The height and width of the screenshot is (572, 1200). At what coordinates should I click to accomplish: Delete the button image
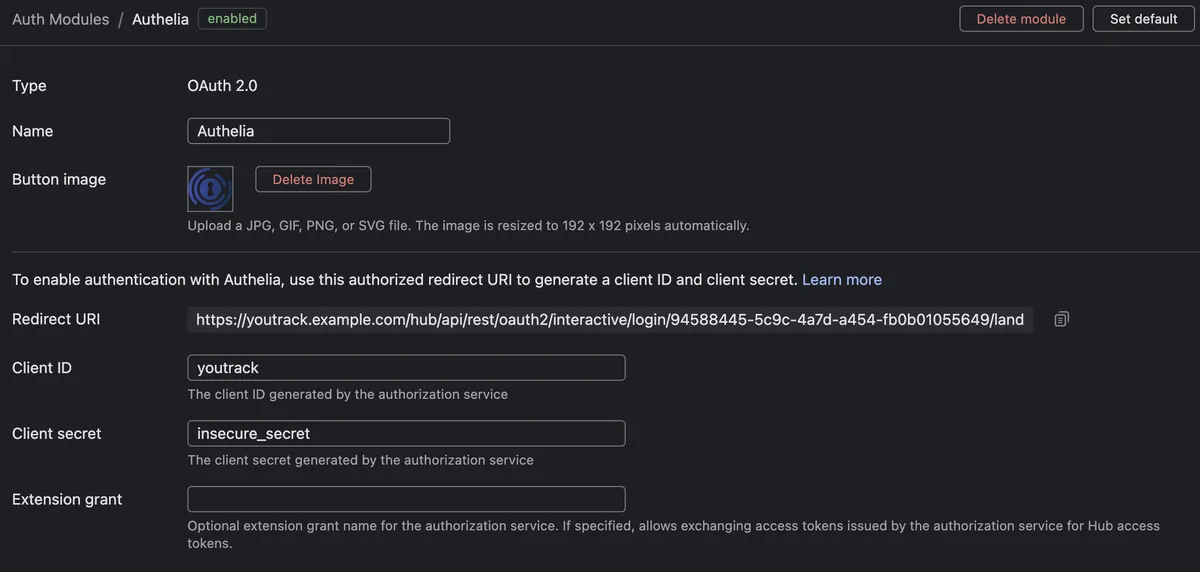click(313, 179)
